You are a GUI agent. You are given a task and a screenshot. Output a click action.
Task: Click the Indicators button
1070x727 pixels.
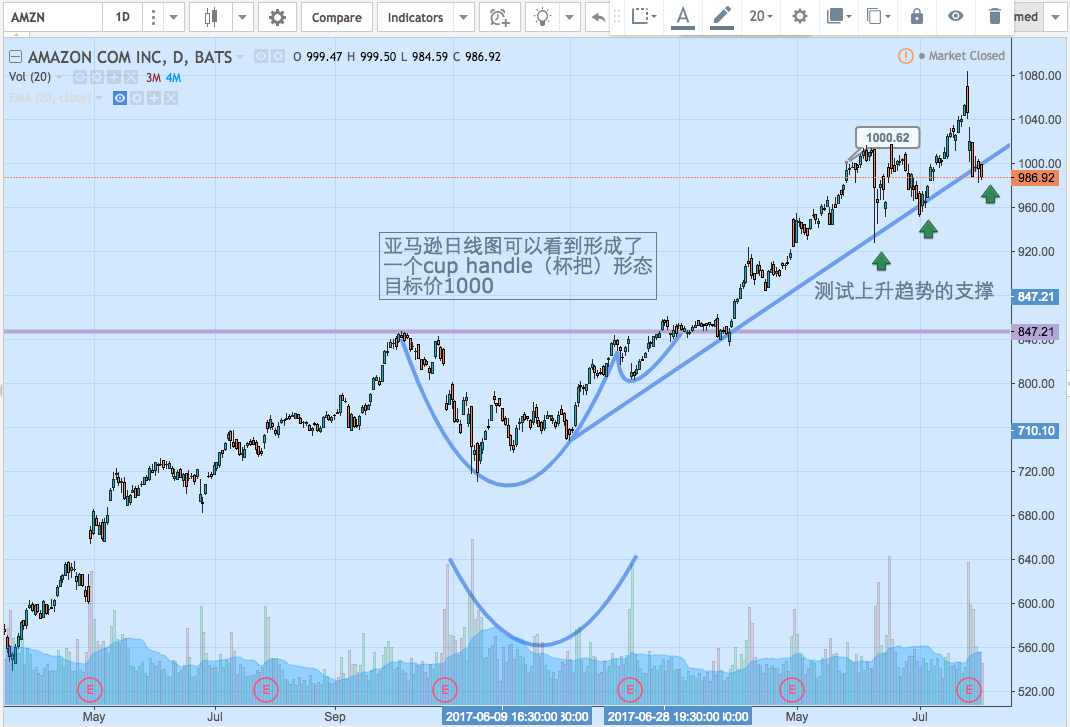[x=415, y=17]
